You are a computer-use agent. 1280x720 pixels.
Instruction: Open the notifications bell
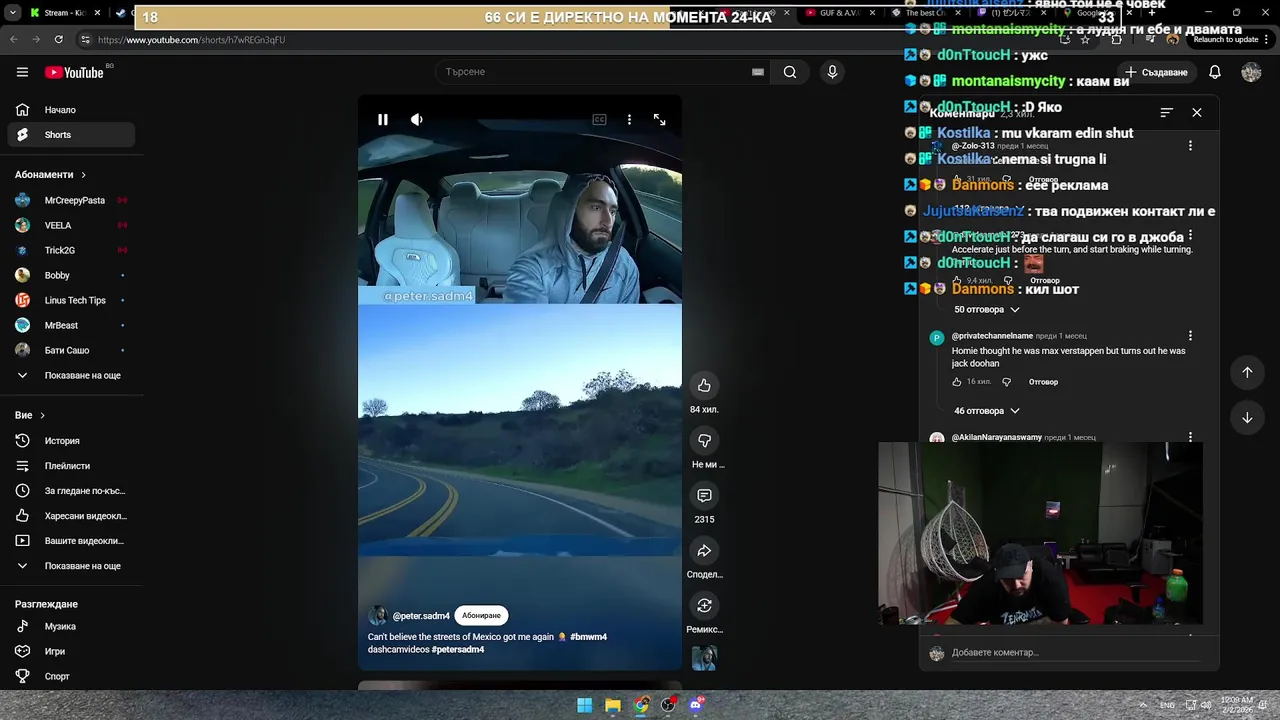[x=1215, y=72]
